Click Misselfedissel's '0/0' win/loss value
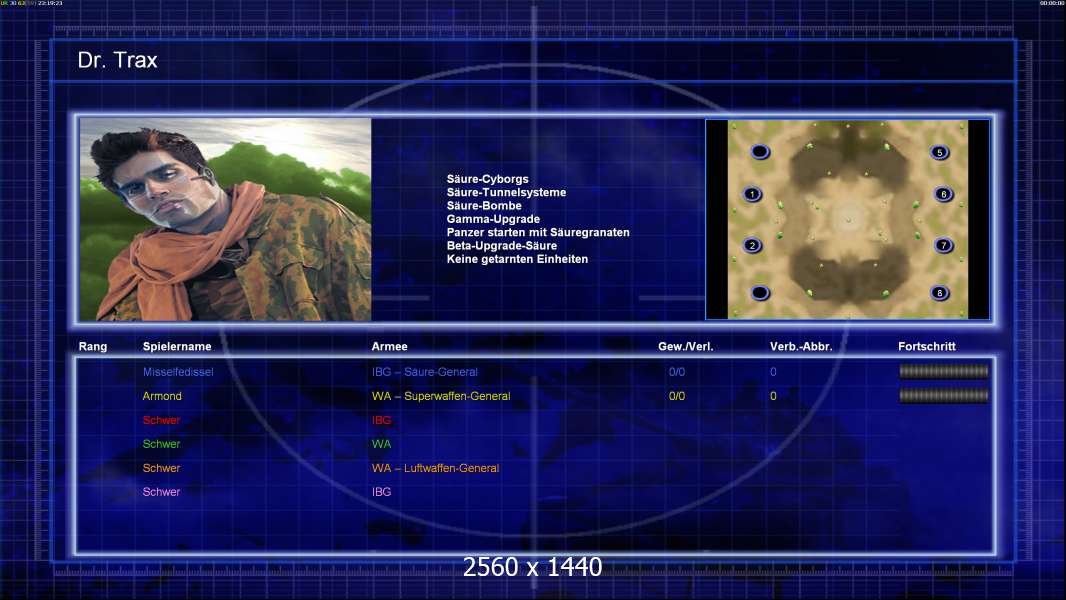The image size is (1066, 600). click(x=677, y=372)
